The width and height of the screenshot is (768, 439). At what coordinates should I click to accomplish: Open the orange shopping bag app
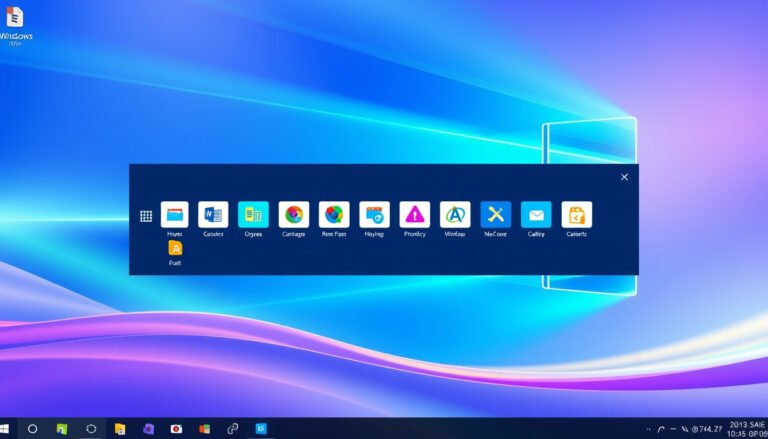576,215
